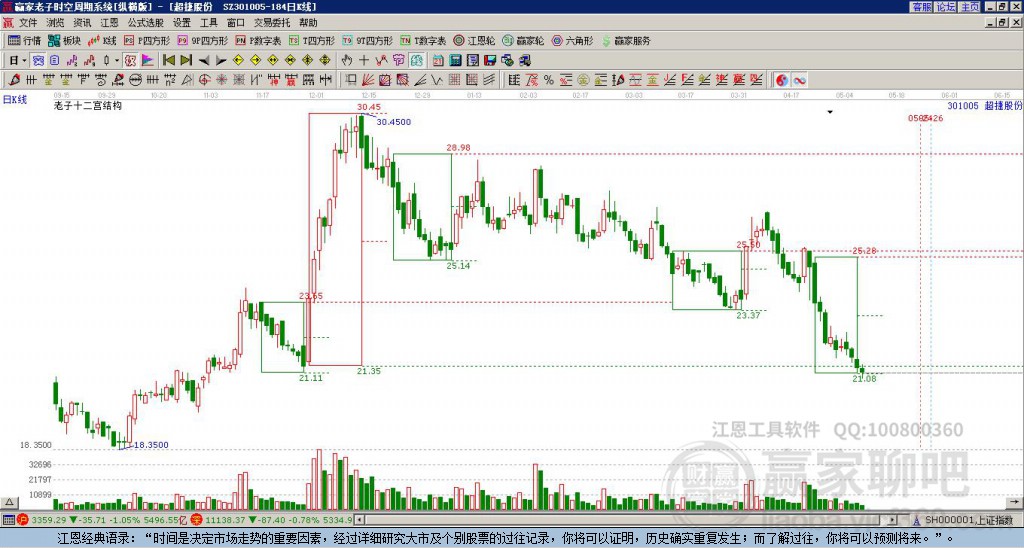Viewport: 1024px width, 548px height.
Task: Click the 301005 超捷股份 stock label
Action: (x=985, y=105)
